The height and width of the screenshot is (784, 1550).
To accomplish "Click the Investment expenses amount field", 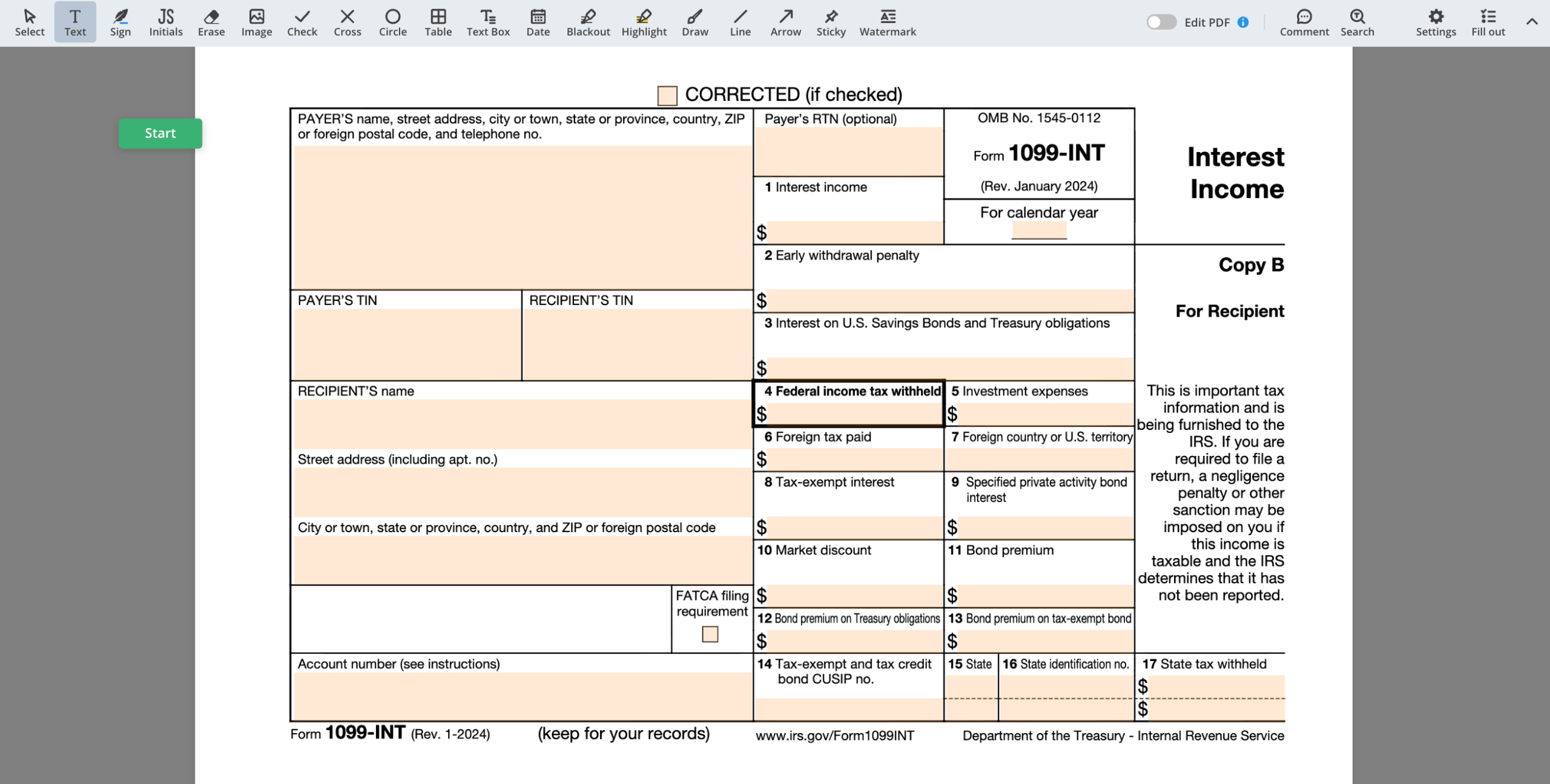I will click(x=1046, y=413).
